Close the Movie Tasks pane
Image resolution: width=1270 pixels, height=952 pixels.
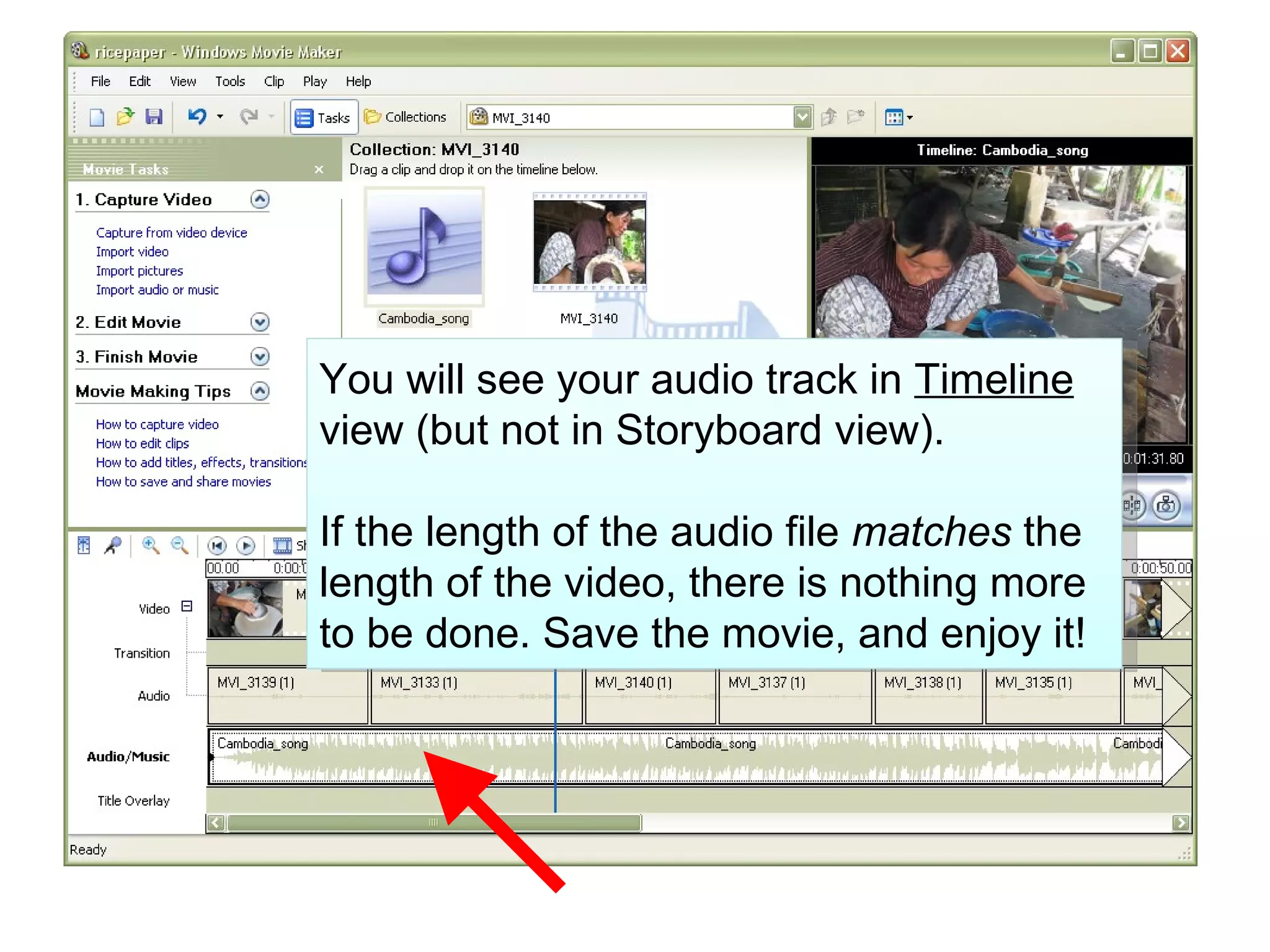(x=319, y=169)
